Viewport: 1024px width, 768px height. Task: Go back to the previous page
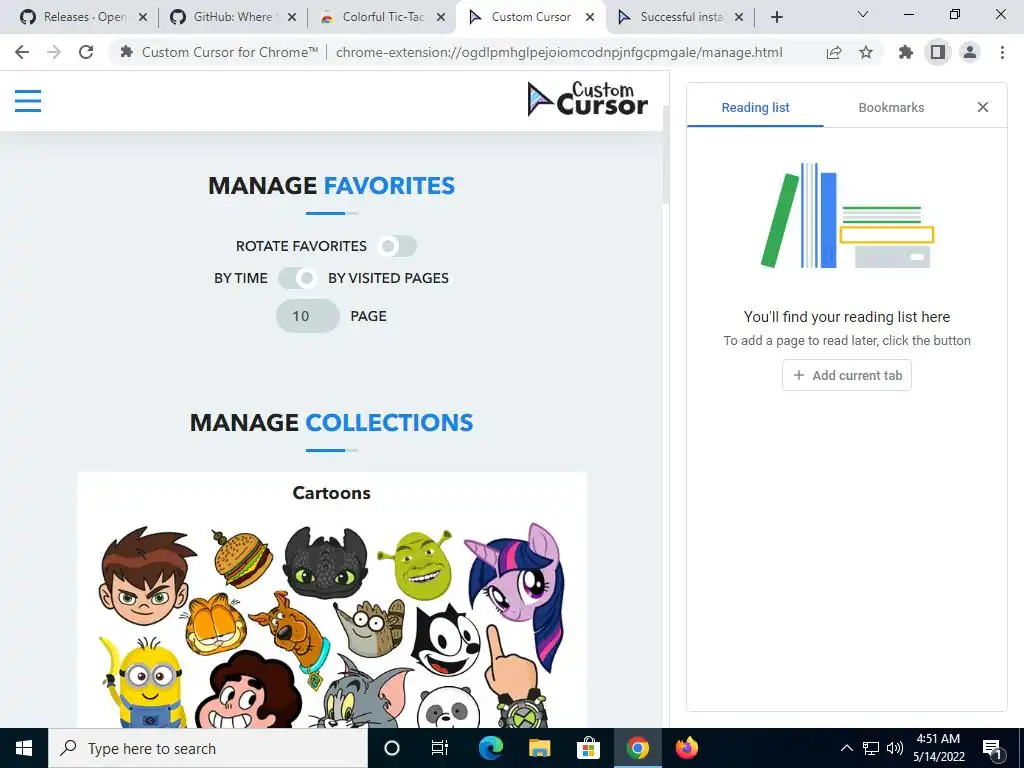pyautogui.click(x=22, y=52)
